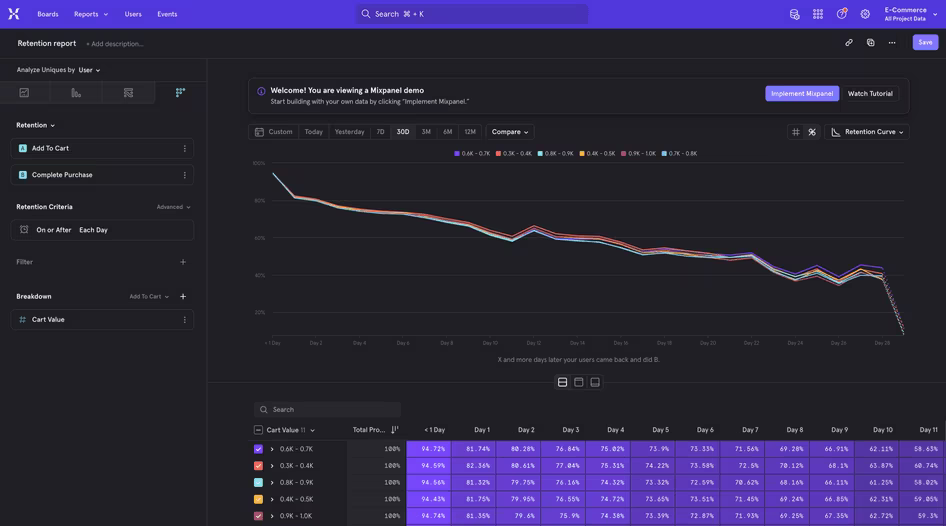The width and height of the screenshot is (946, 526).
Task: Open the settings gear icon
Action: coord(865,14)
